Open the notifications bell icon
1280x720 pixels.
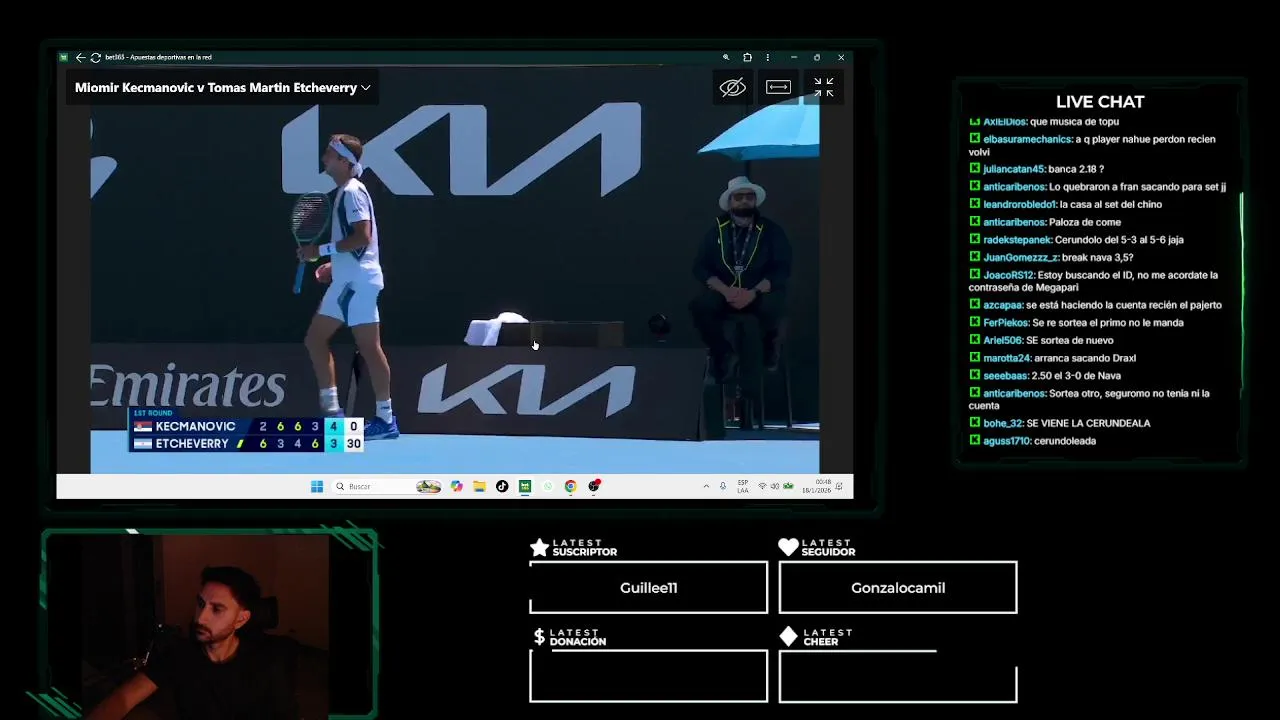pos(840,486)
